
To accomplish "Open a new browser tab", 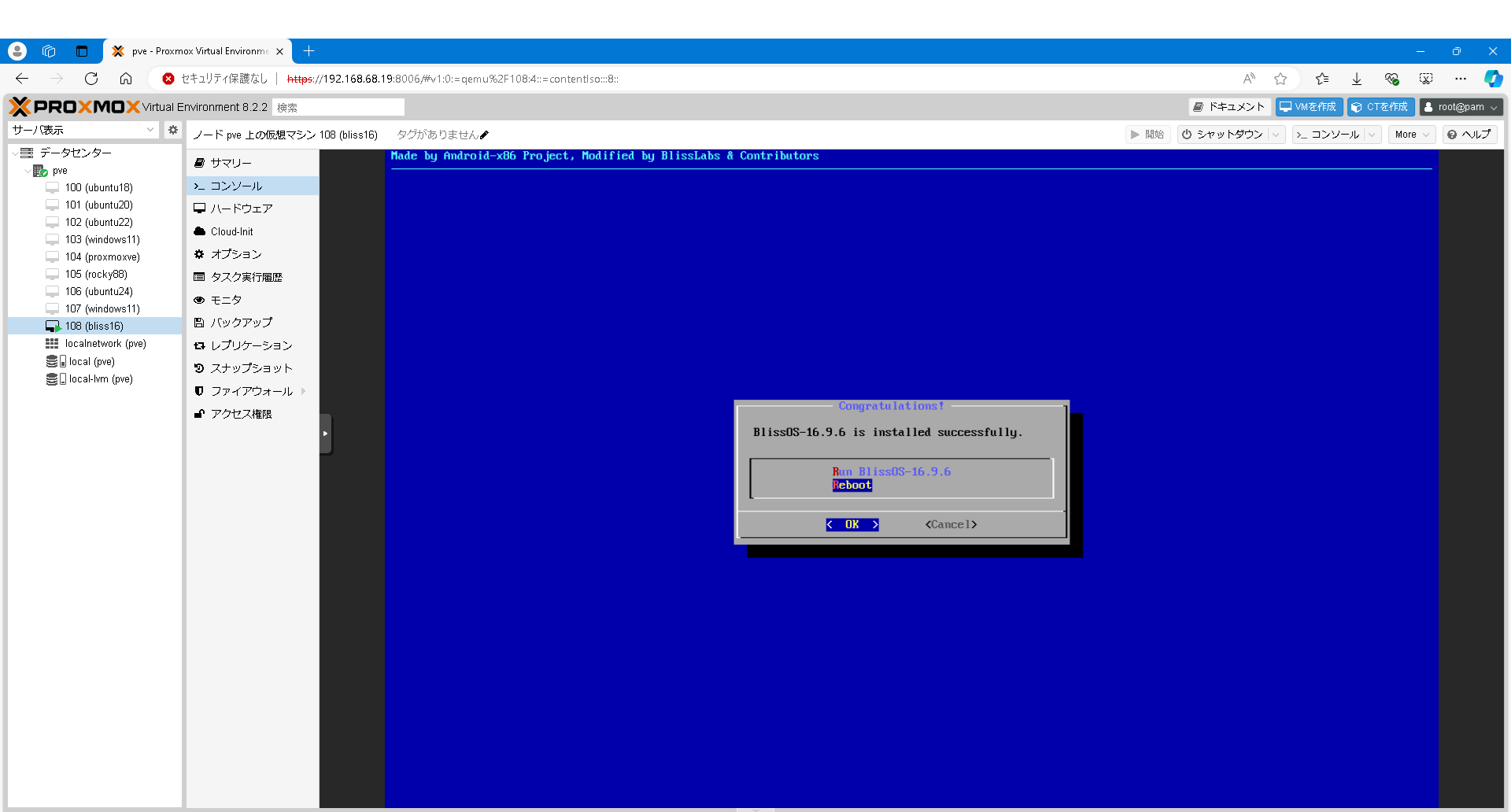I will [x=309, y=51].
